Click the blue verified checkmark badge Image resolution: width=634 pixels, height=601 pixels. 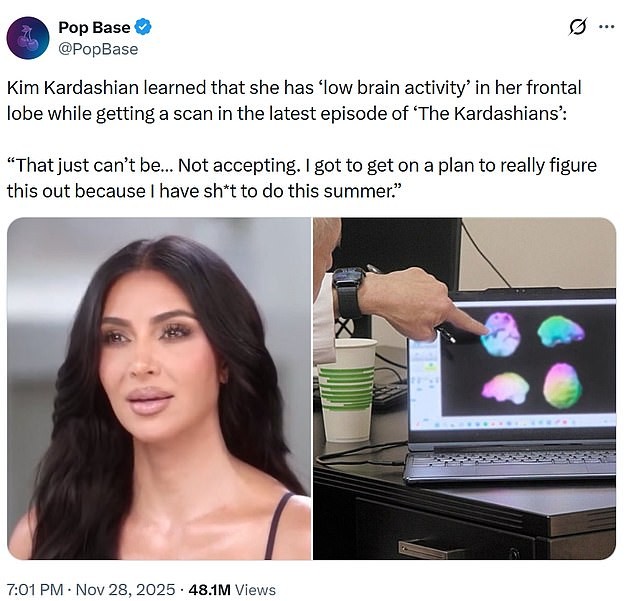tap(143, 27)
